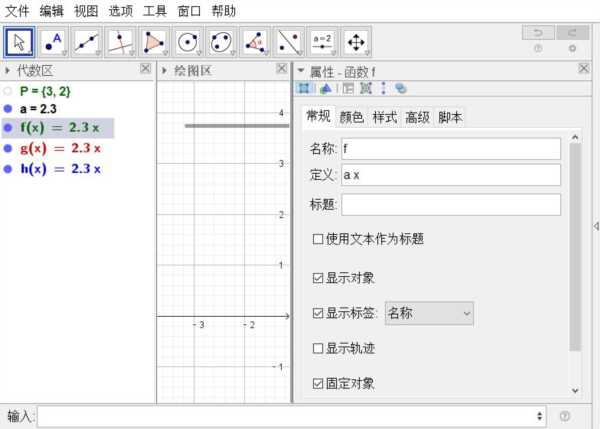Open the 帮助 menu
Viewport: 600px width, 429px height.
tap(224, 11)
